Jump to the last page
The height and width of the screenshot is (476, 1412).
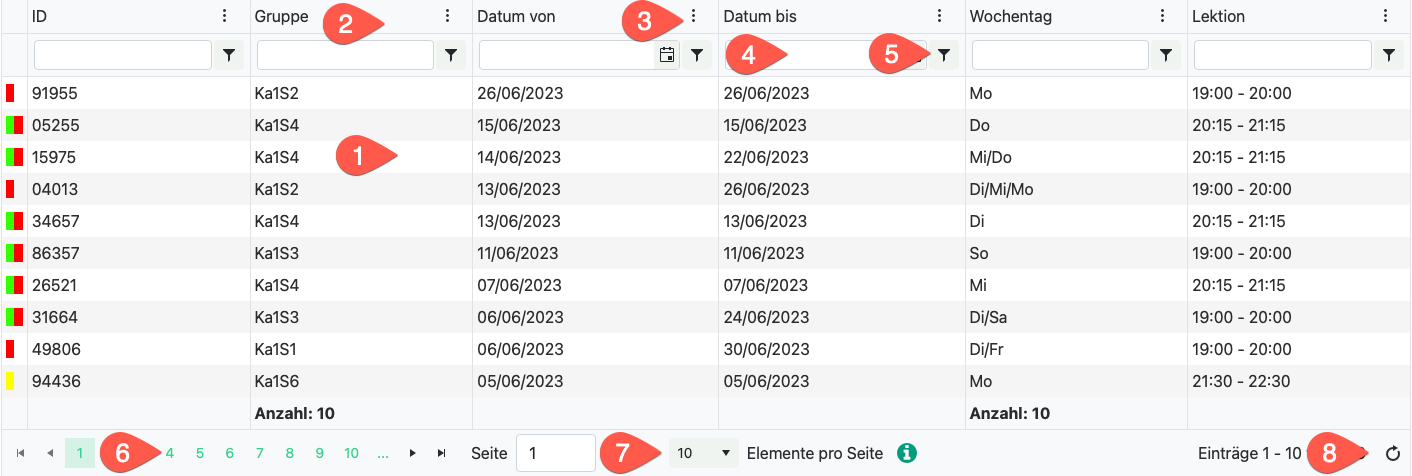click(x=441, y=453)
